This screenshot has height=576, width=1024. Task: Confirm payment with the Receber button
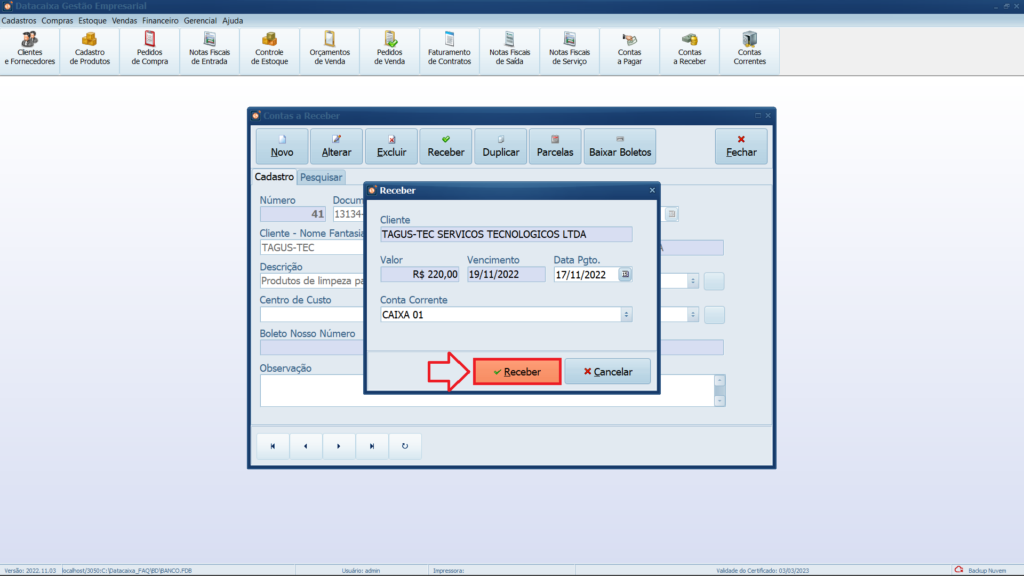(517, 372)
